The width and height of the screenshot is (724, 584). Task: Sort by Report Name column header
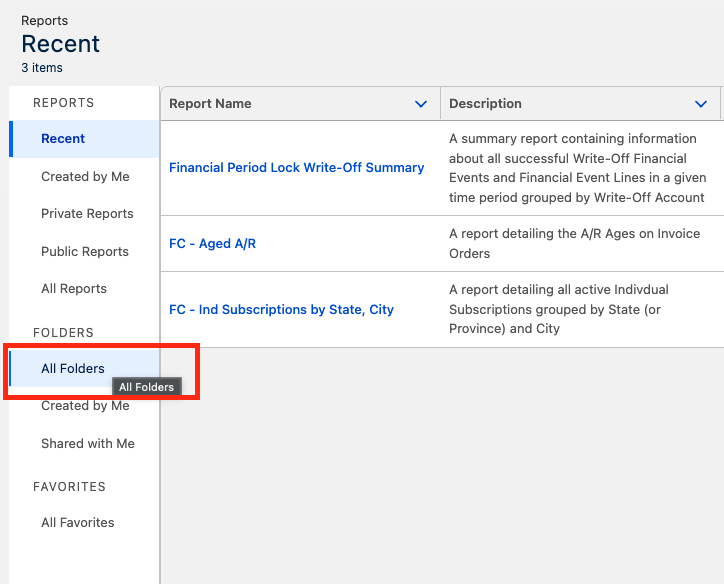pos(210,103)
